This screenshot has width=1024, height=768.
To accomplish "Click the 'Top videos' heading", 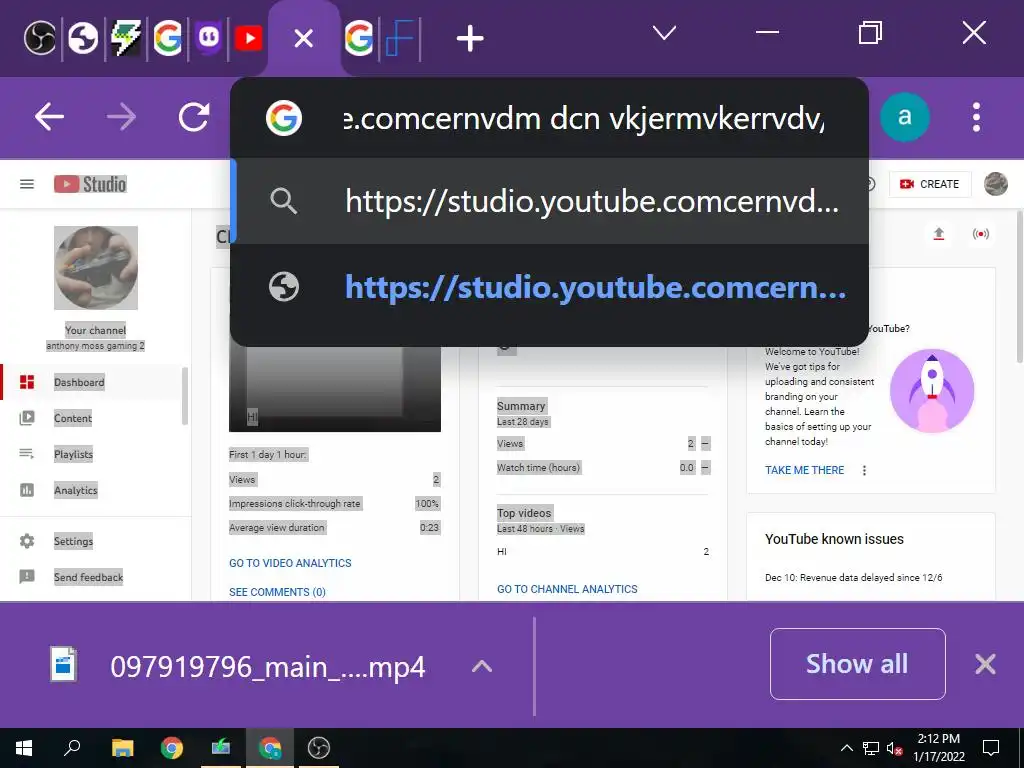I will pyautogui.click(x=524, y=513).
